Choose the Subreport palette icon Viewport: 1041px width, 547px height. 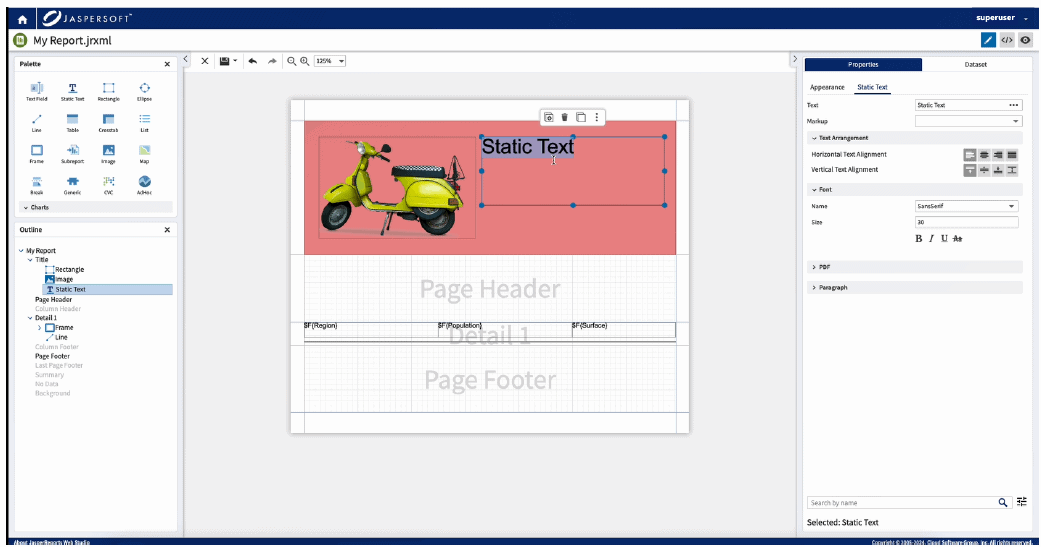click(x=72, y=153)
